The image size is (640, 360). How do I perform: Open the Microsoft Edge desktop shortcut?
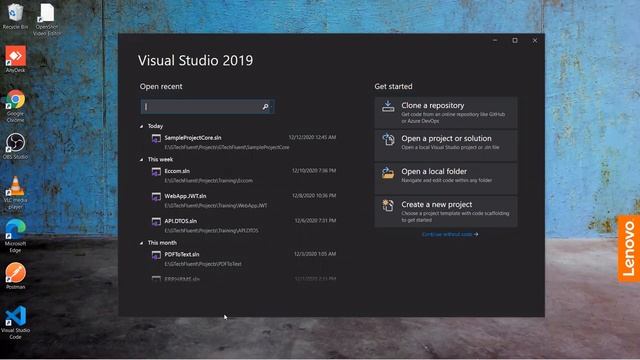(x=16, y=236)
